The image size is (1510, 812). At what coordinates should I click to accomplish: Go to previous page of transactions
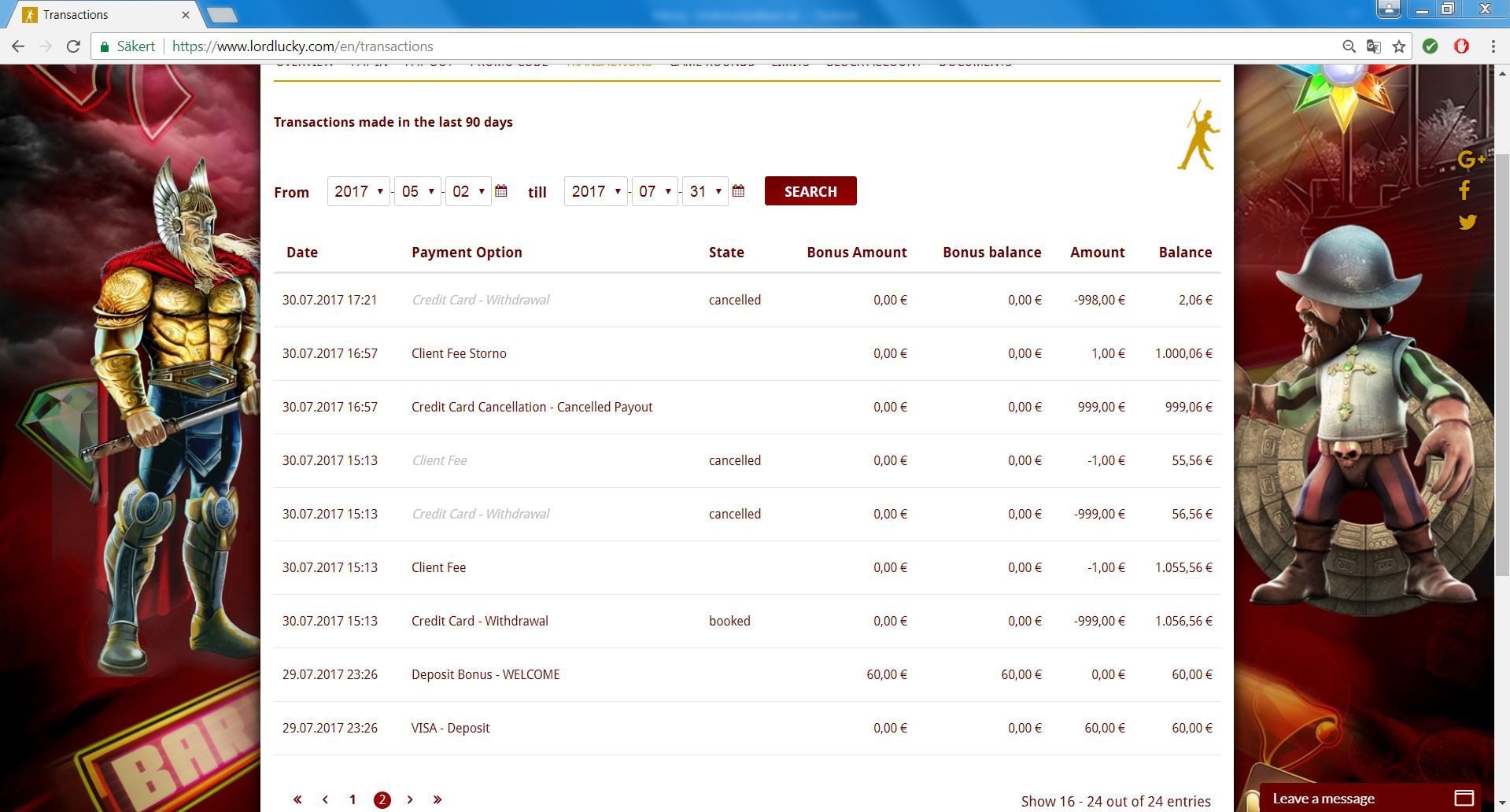click(325, 799)
